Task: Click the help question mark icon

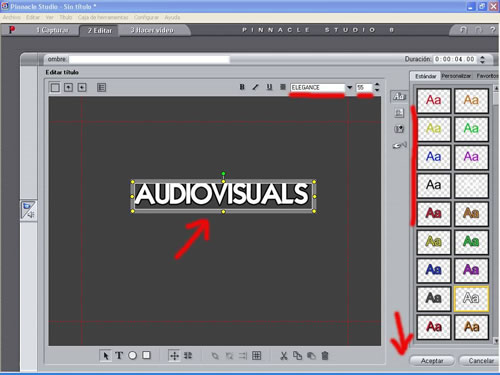Action: (493, 30)
